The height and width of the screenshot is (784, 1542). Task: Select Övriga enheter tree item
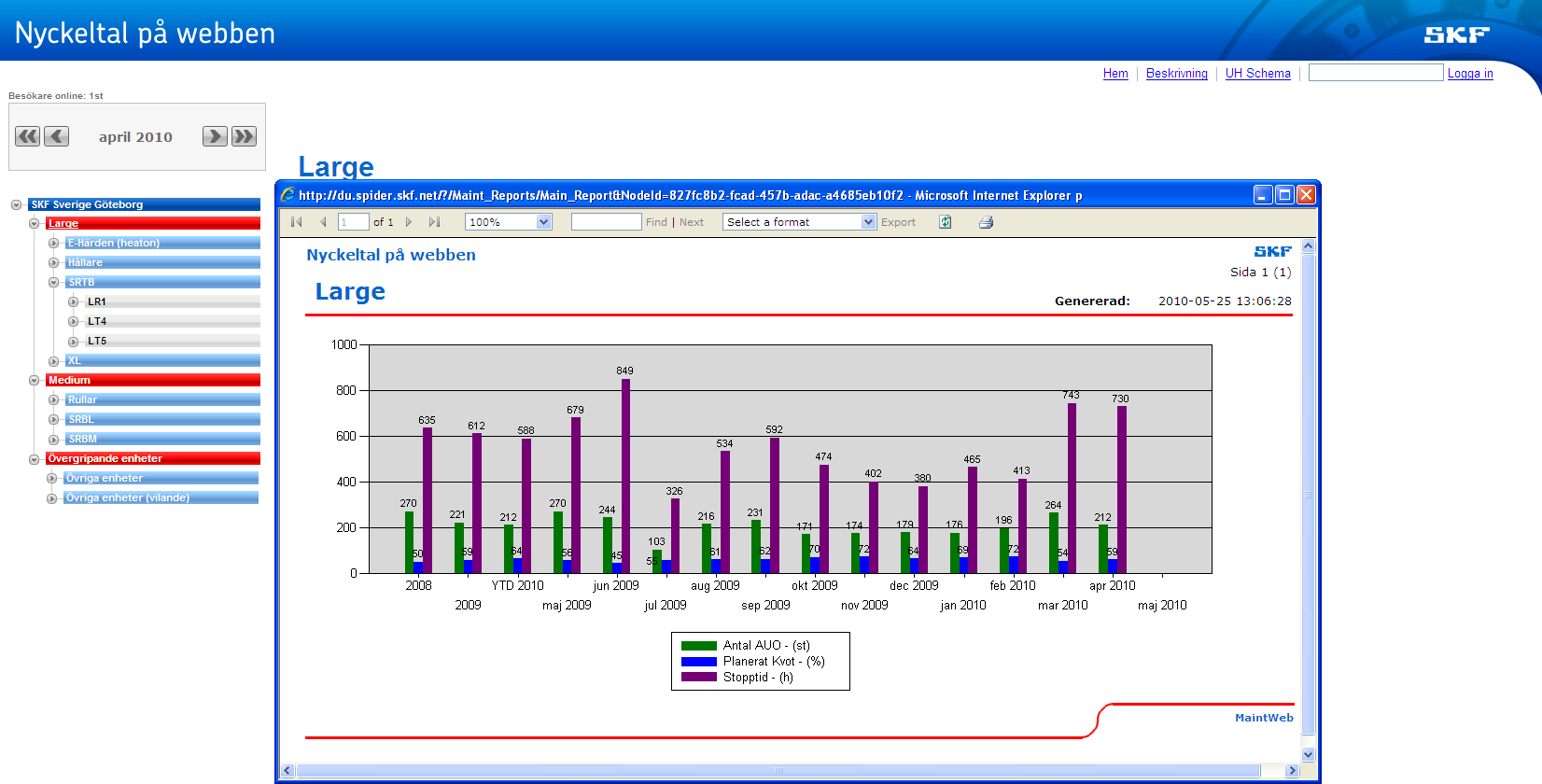pyautogui.click(x=161, y=478)
